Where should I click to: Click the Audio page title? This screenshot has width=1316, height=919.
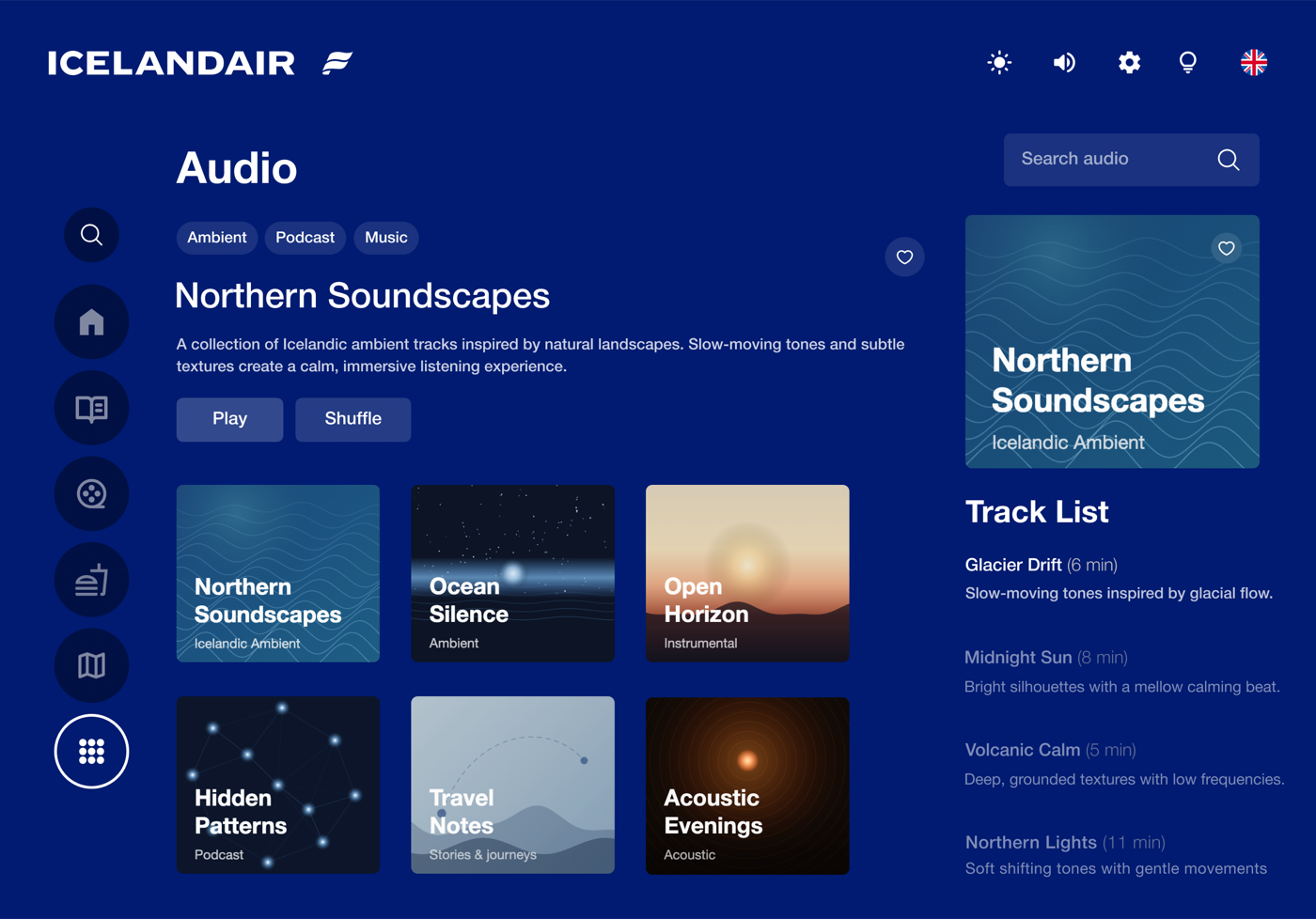tap(237, 168)
